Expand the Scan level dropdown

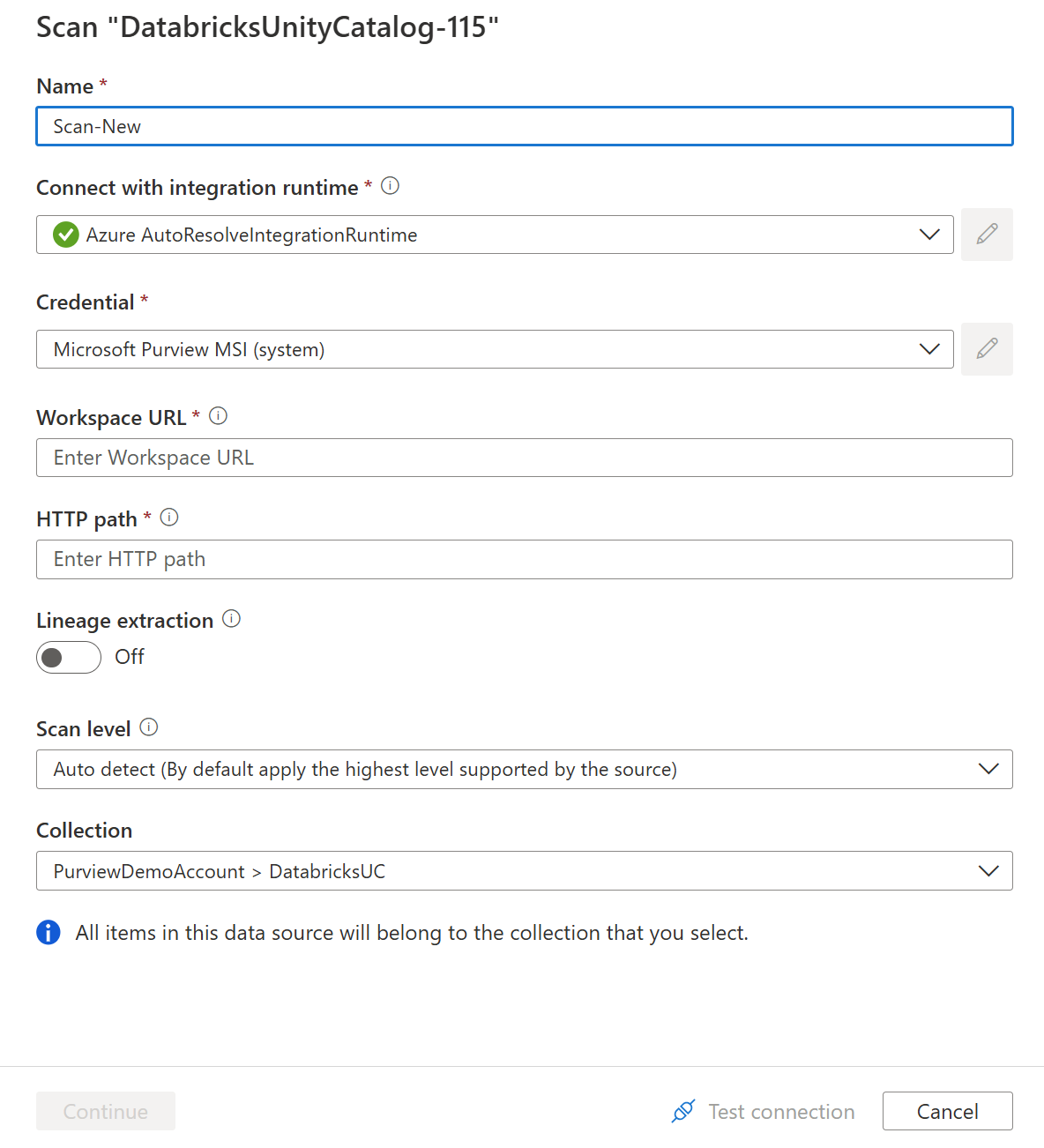point(988,769)
